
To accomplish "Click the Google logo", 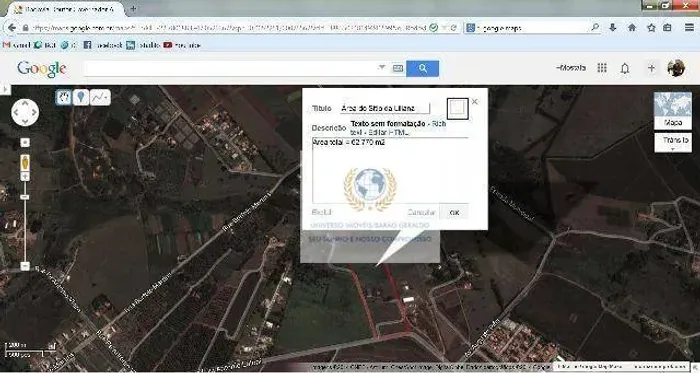I will coord(42,69).
